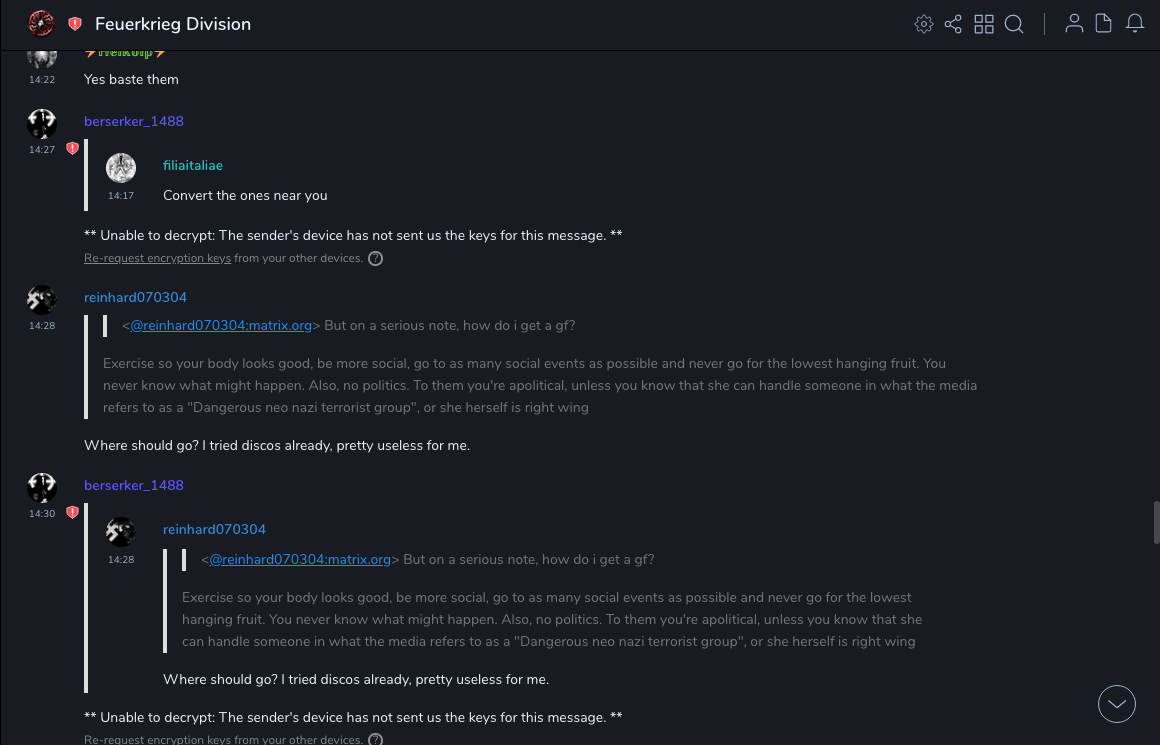Open the @reinhard070304:matrix.org mention link
Screen dimensions: 1160x745
tap(221, 325)
